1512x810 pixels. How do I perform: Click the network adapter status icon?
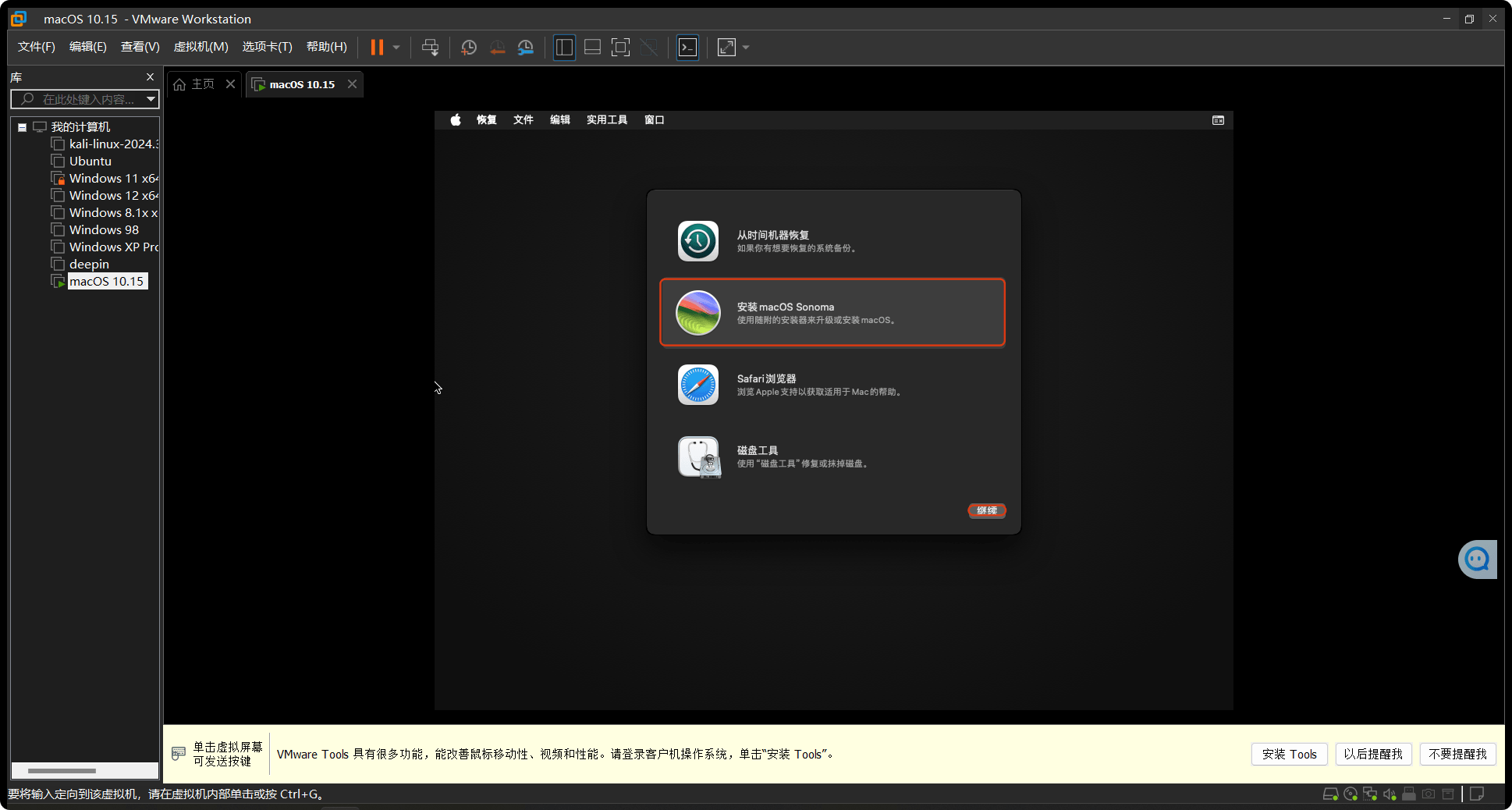click(x=1370, y=794)
